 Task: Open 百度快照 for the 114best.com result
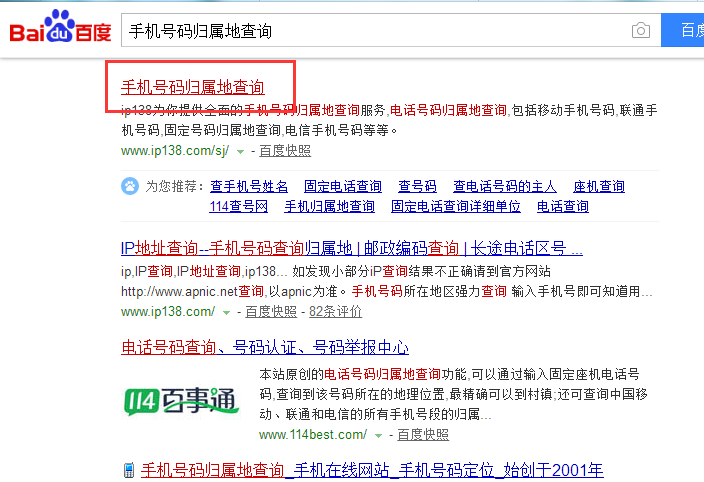click(x=423, y=434)
